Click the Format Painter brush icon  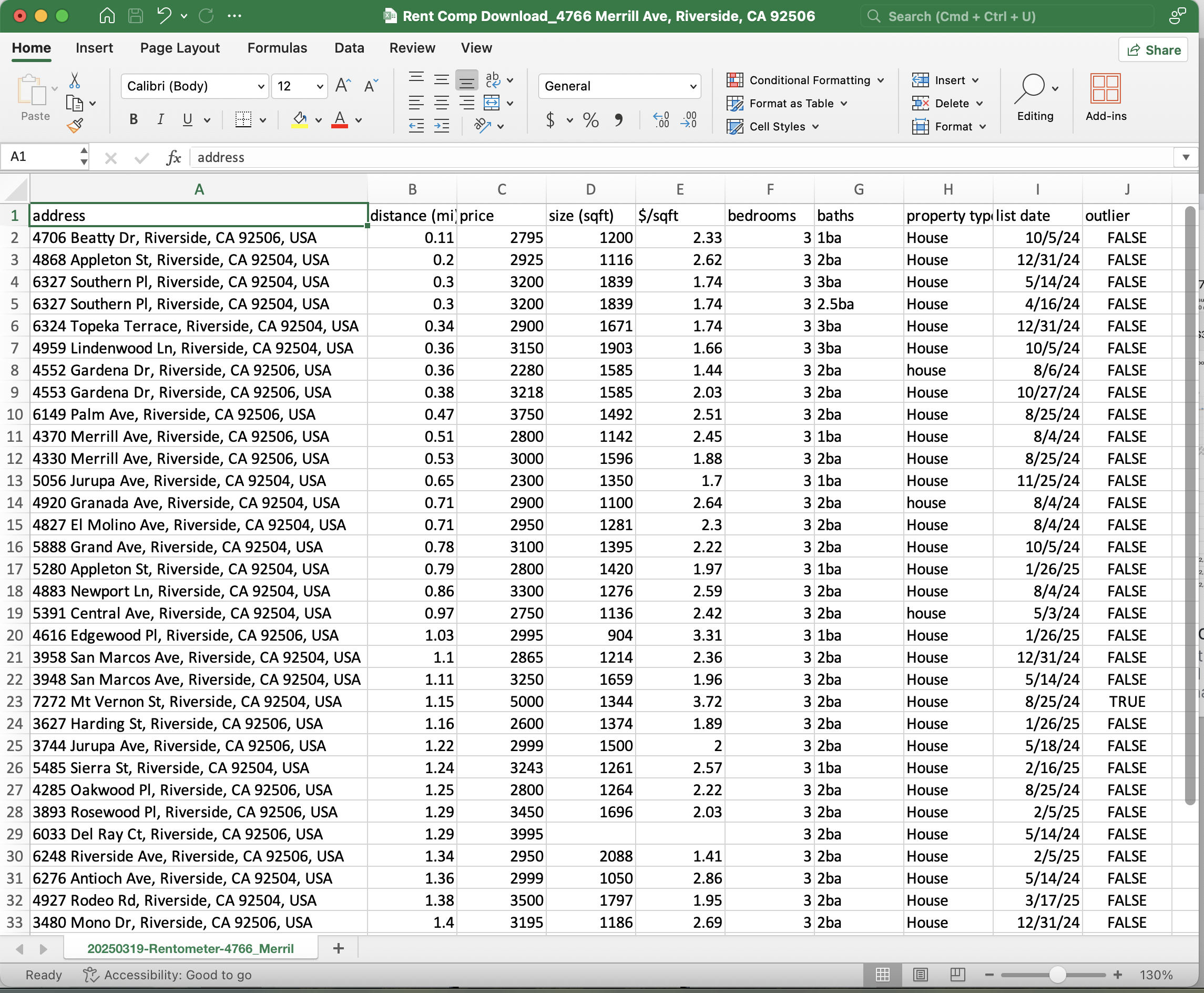(75, 125)
